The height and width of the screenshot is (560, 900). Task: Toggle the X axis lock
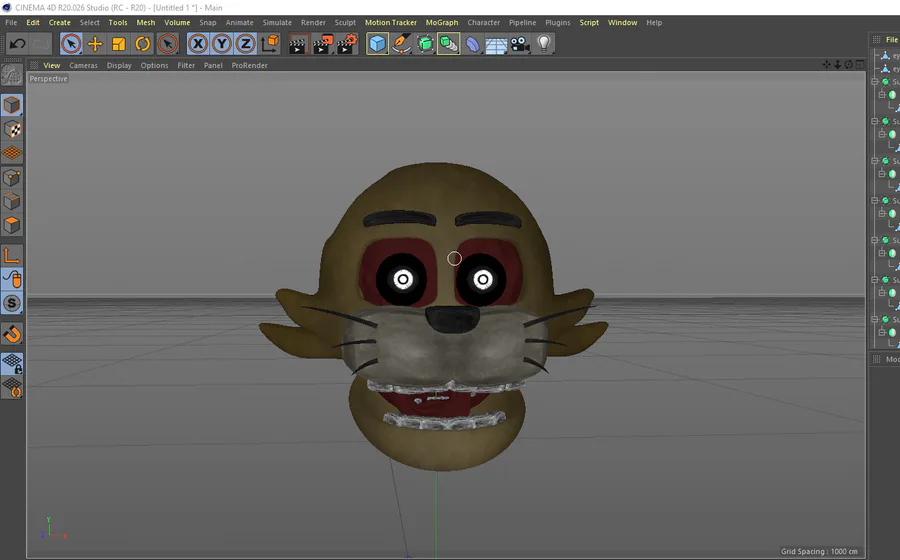(x=197, y=44)
